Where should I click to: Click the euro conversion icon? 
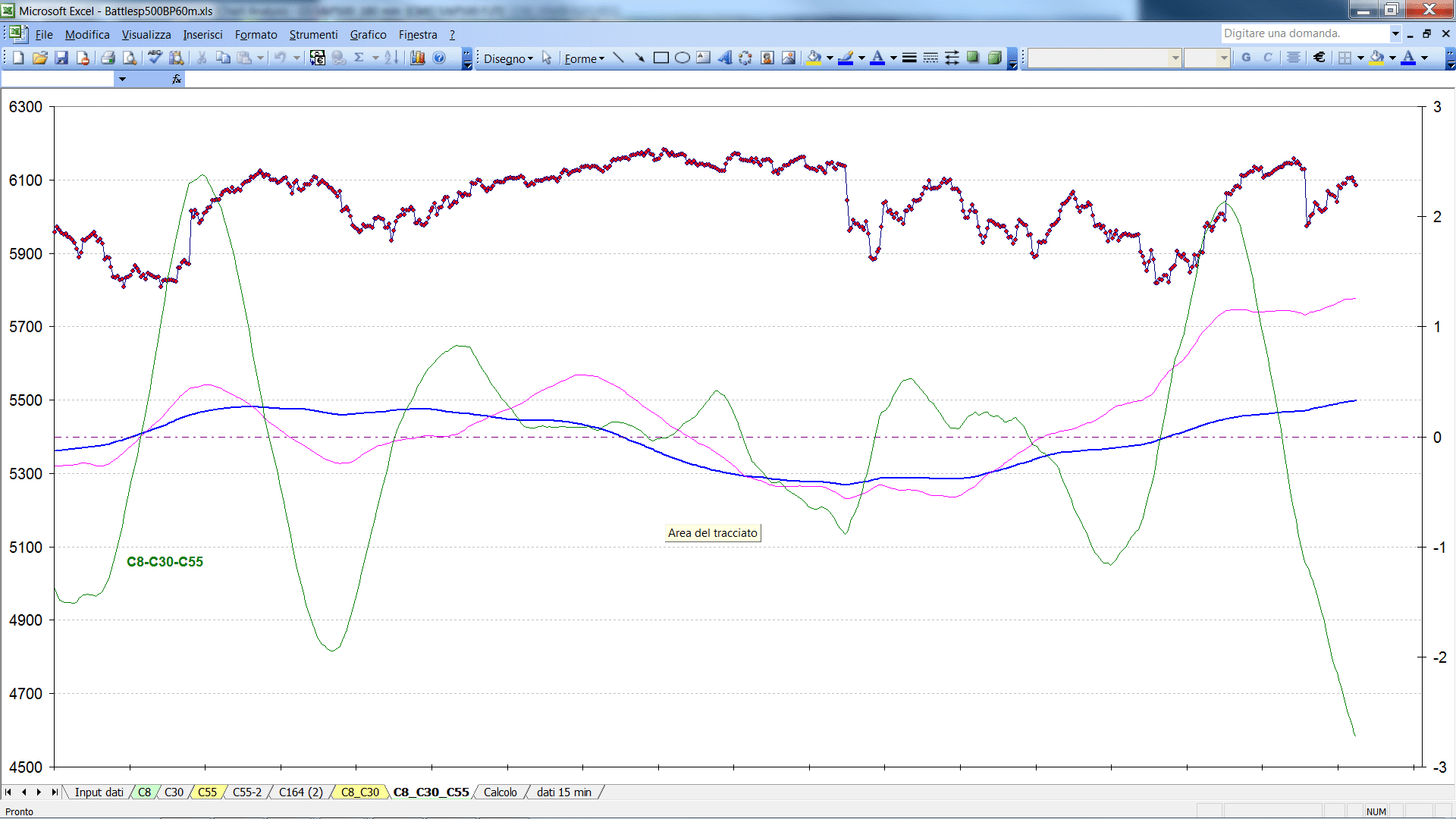[318, 58]
